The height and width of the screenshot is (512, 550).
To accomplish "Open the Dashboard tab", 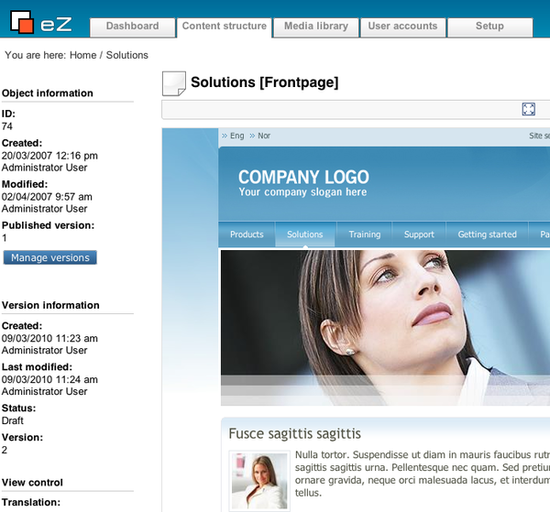I will (132, 27).
